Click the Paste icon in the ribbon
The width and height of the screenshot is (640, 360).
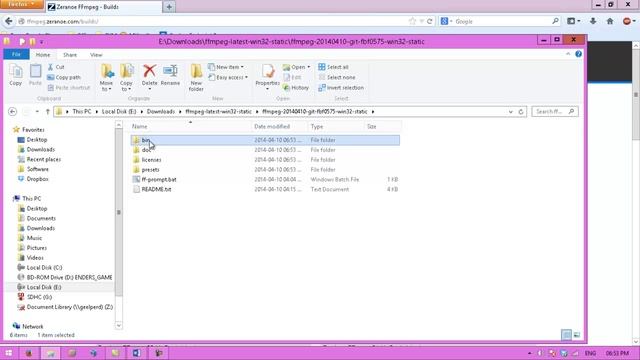(x=35, y=75)
